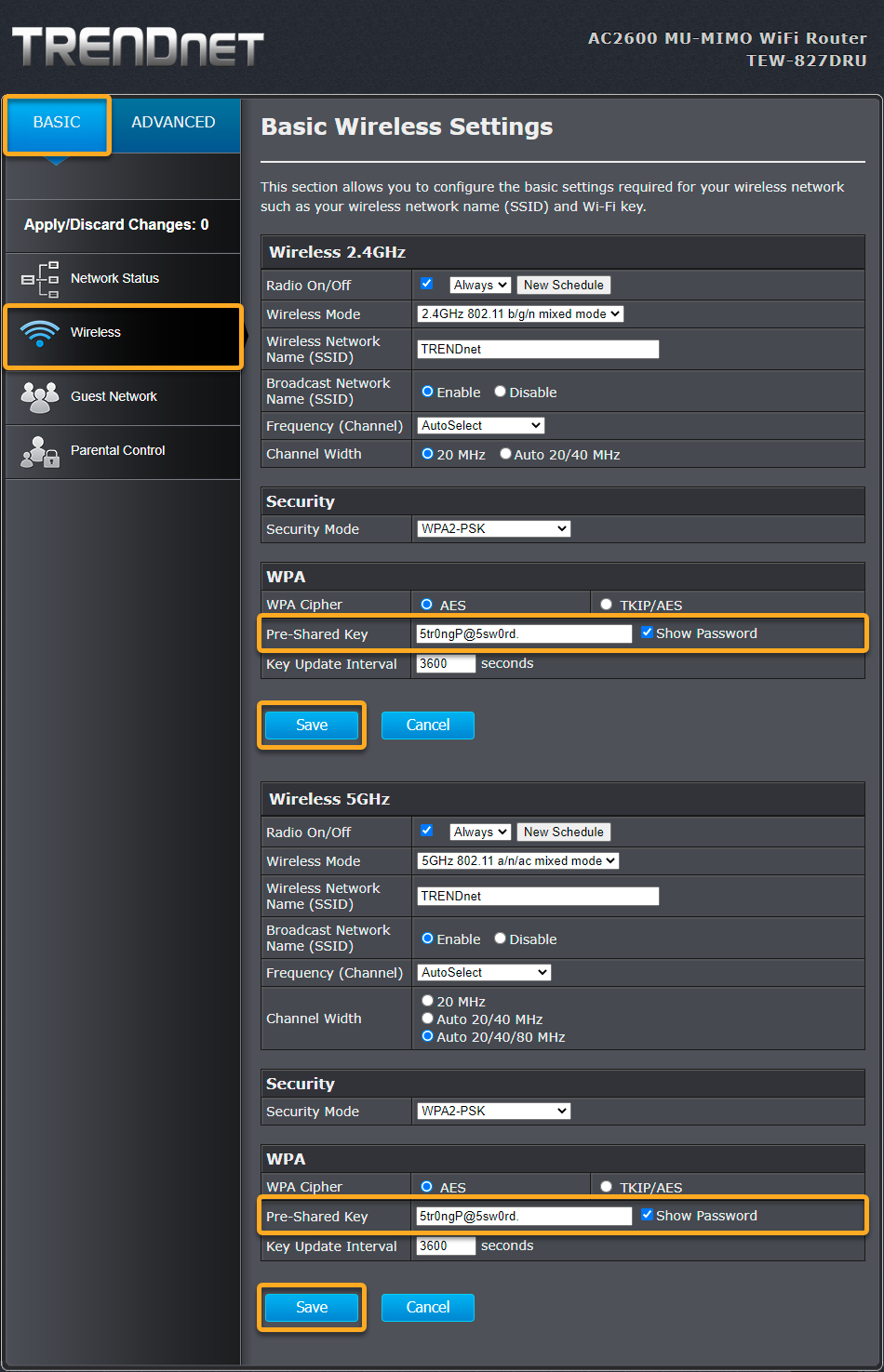This screenshot has width=884, height=1372.
Task: Cancel the Wireless 2.4GHz changes
Action: pos(428,726)
